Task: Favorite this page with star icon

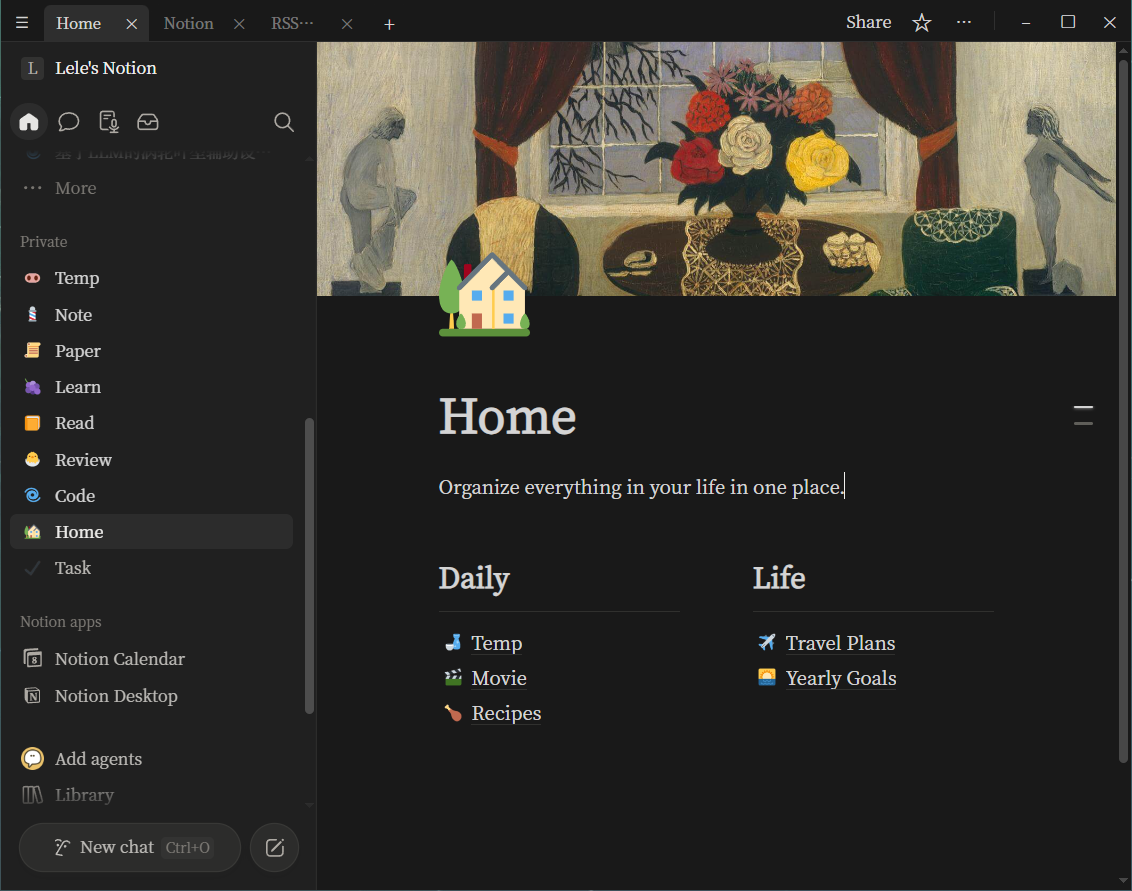Action: click(921, 23)
